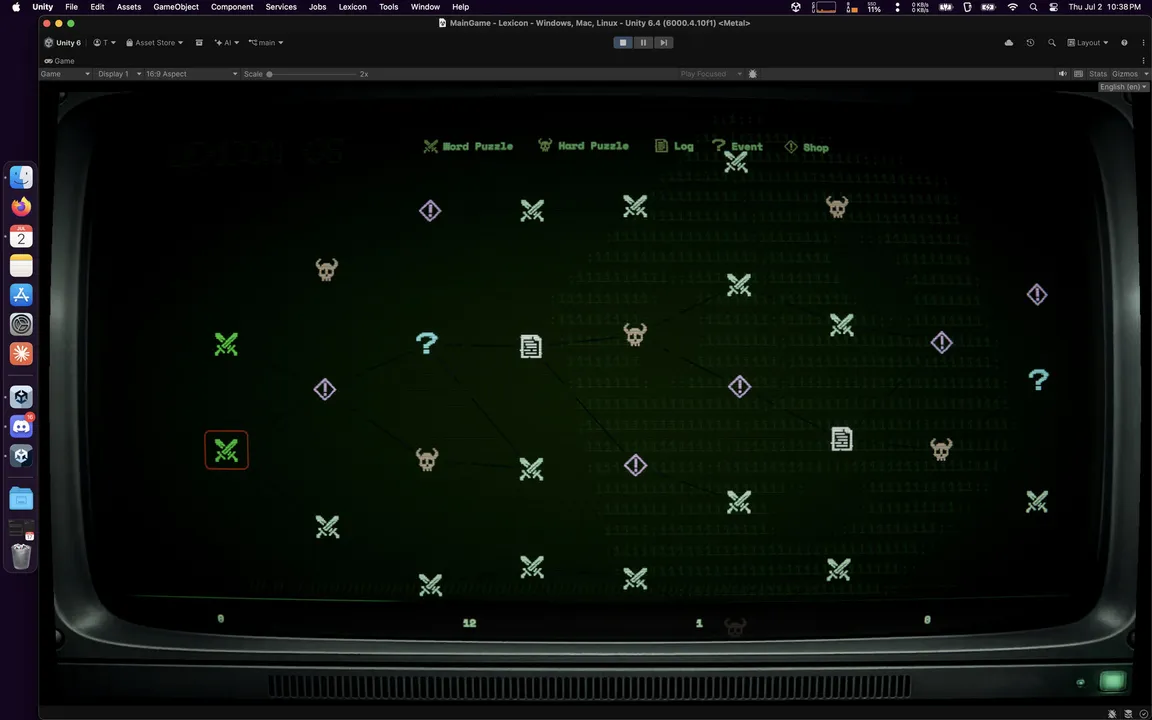Open the Layout dropdown
Screen dimensions: 1152x720
click(1088, 43)
